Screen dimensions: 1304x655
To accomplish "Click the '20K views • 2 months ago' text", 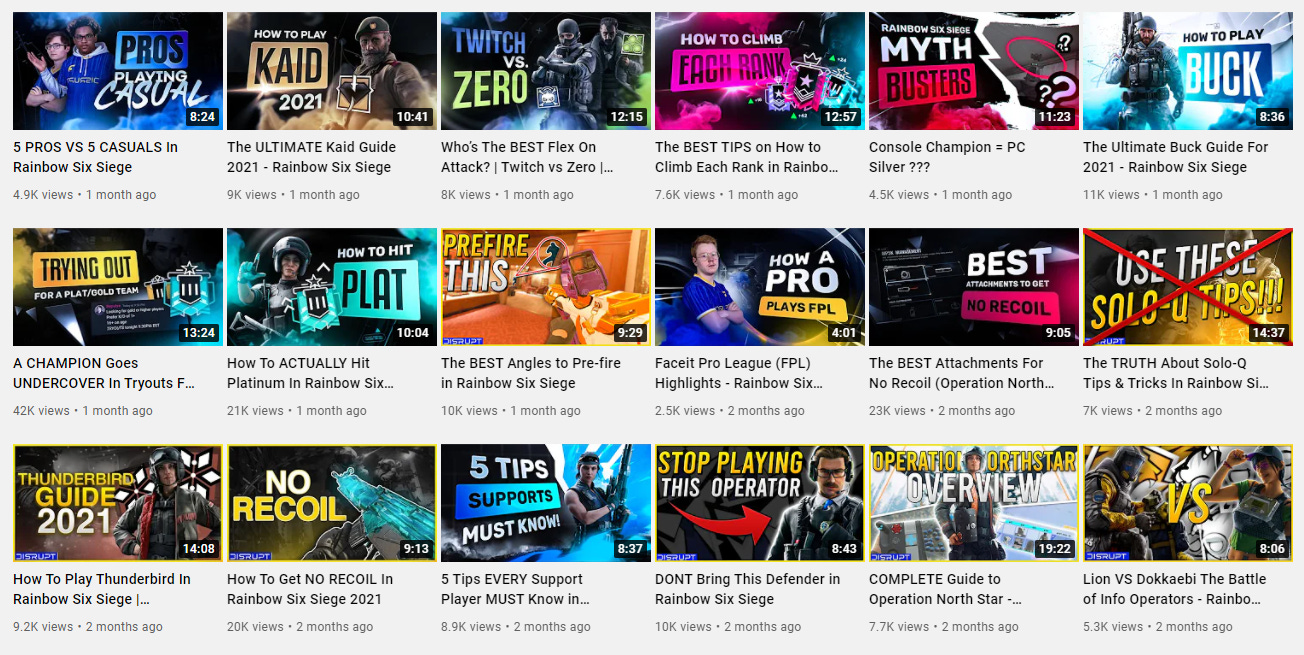I will coord(300,627).
